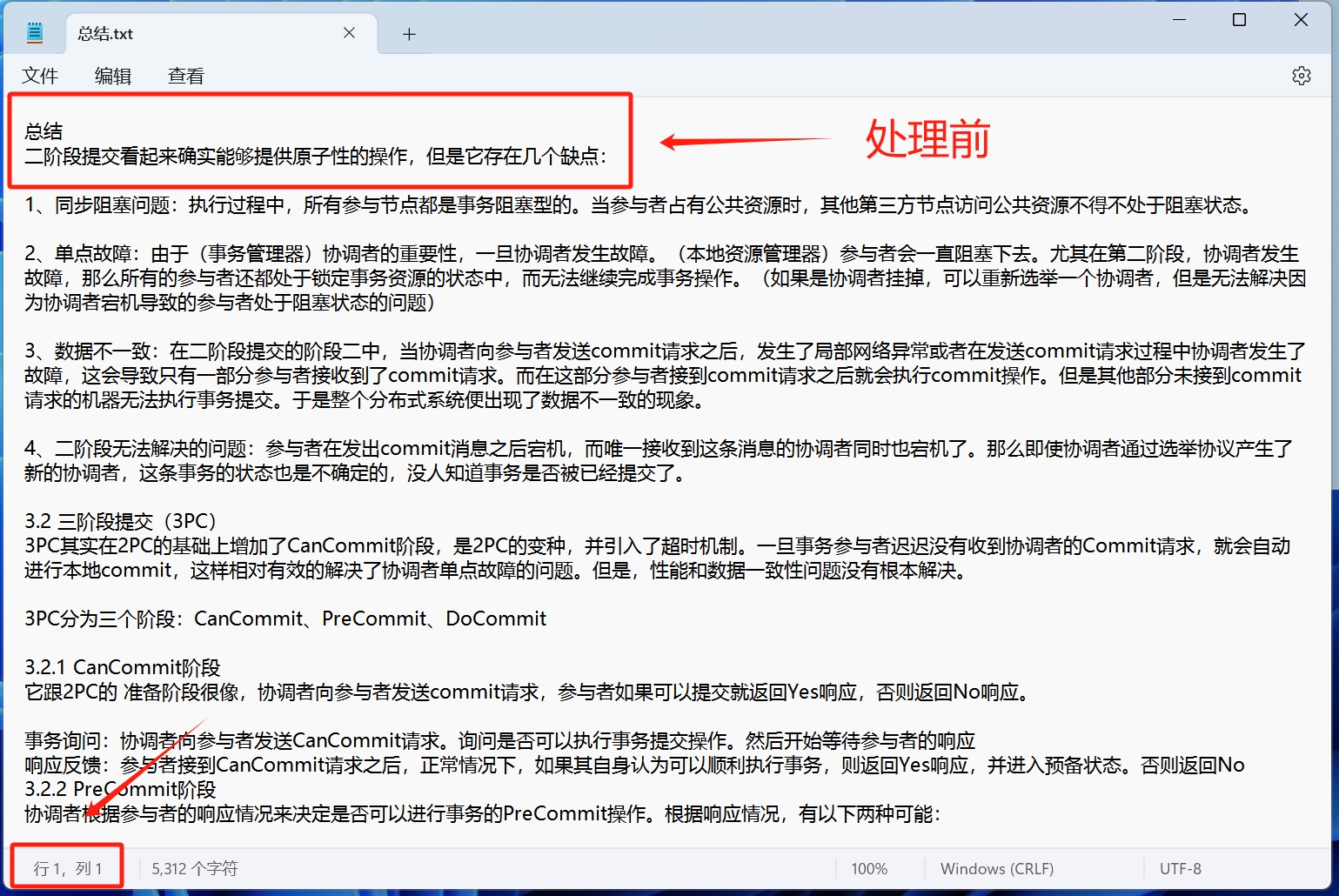The width and height of the screenshot is (1339, 896).
Task: Click the word CanCommit in the phase list
Action: pos(246,619)
